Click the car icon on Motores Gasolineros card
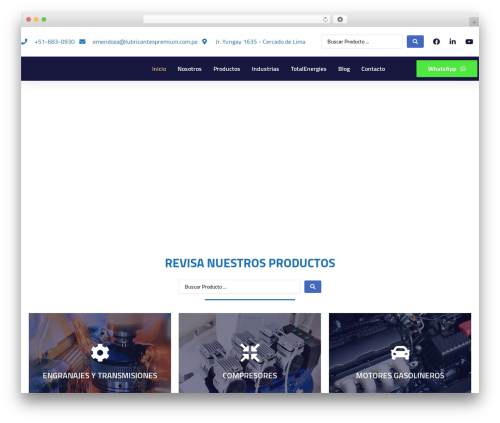Image resolution: width=500 pixels, height=423 pixels. [x=400, y=353]
